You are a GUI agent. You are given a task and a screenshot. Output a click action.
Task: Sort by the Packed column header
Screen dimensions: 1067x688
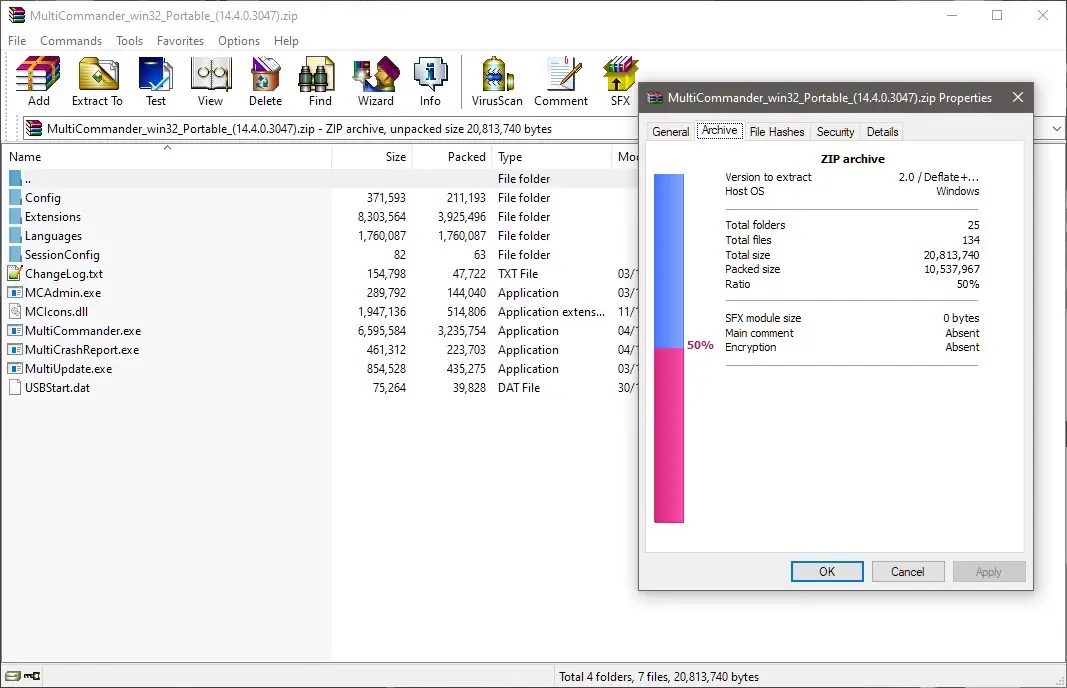click(452, 157)
